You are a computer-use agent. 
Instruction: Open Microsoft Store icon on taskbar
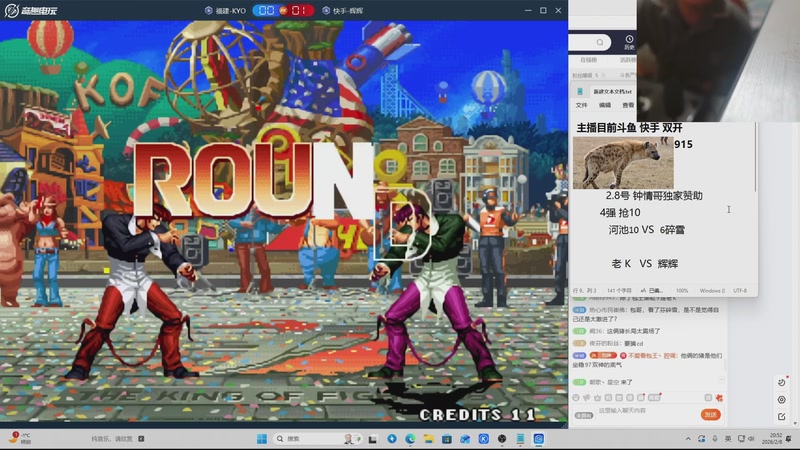point(447,439)
